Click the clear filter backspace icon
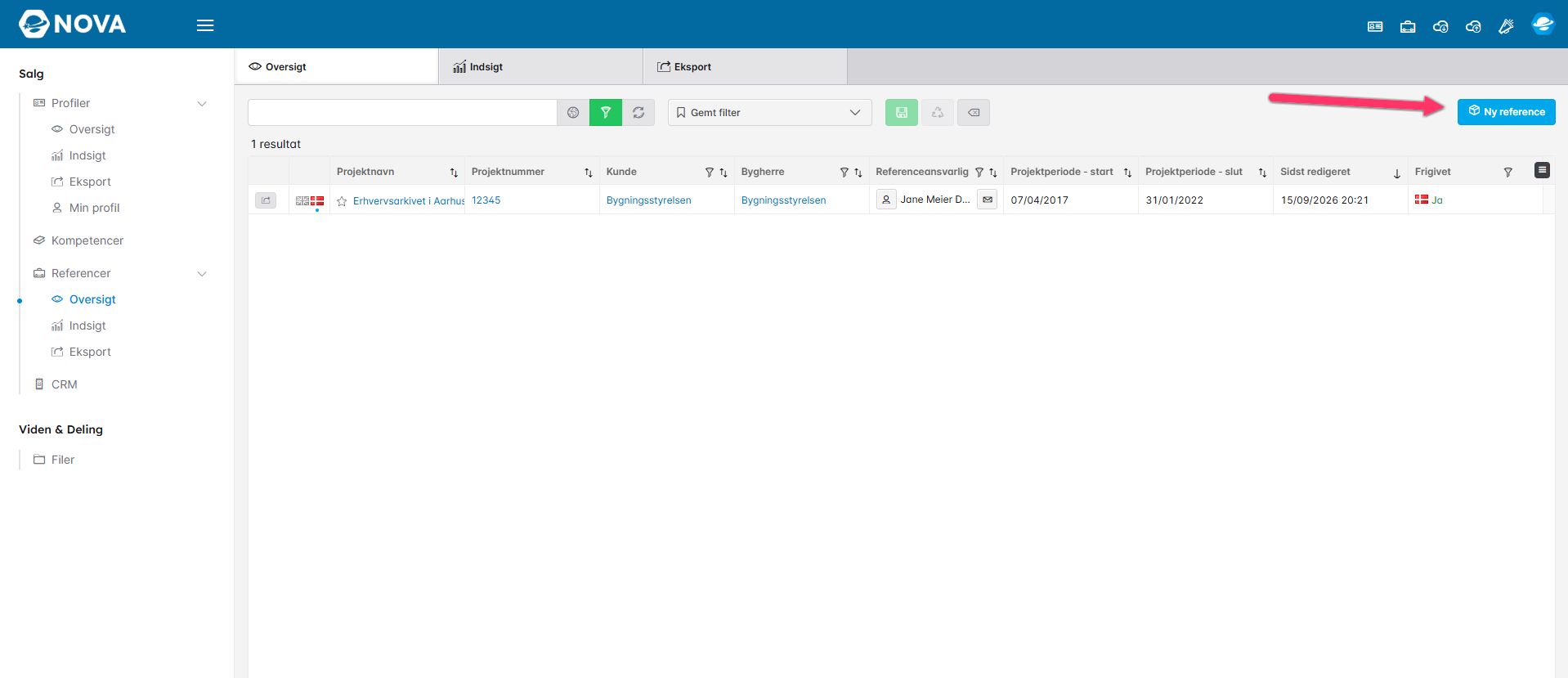Image resolution: width=1568 pixels, height=678 pixels. point(974,112)
